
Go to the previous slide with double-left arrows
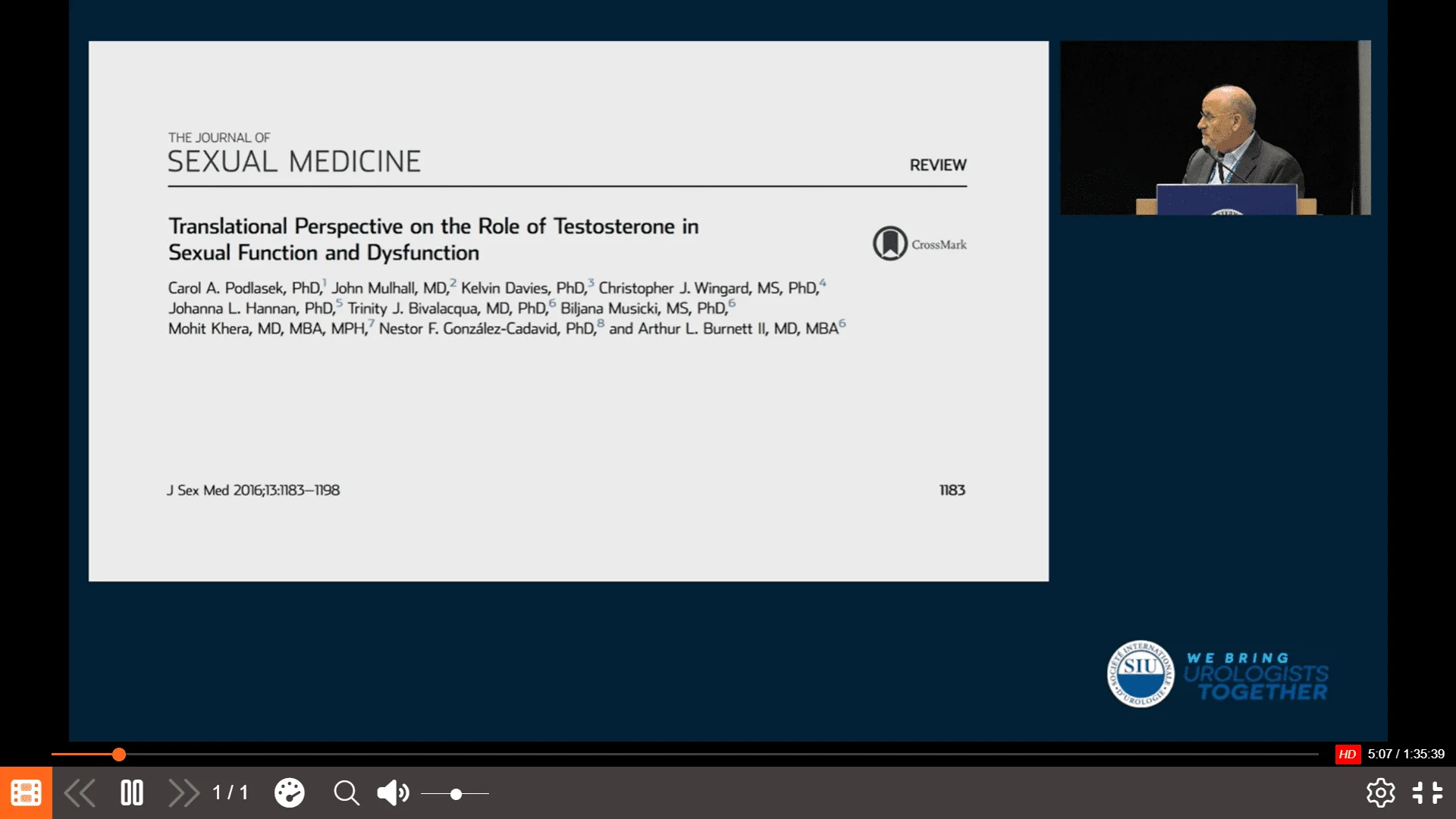(x=80, y=793)
